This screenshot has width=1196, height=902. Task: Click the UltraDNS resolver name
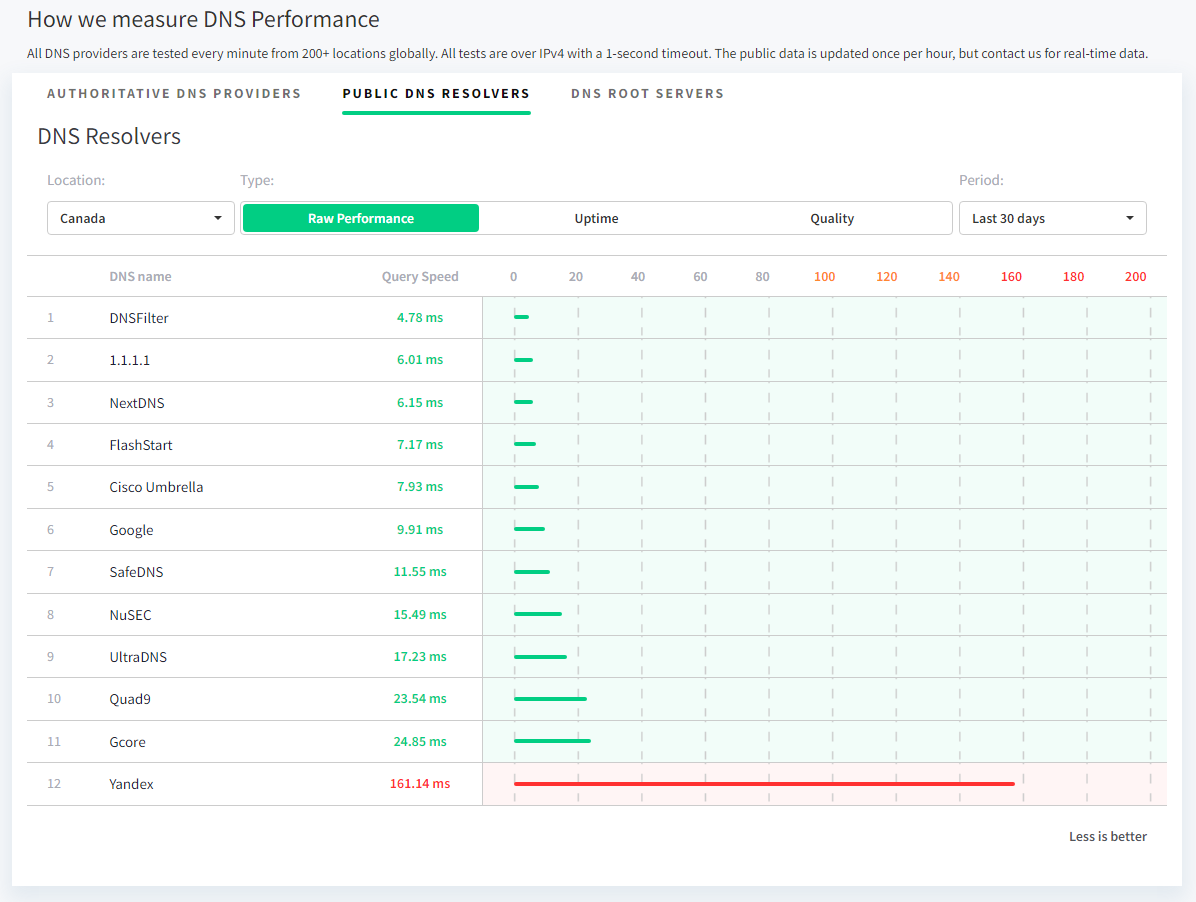138,656
